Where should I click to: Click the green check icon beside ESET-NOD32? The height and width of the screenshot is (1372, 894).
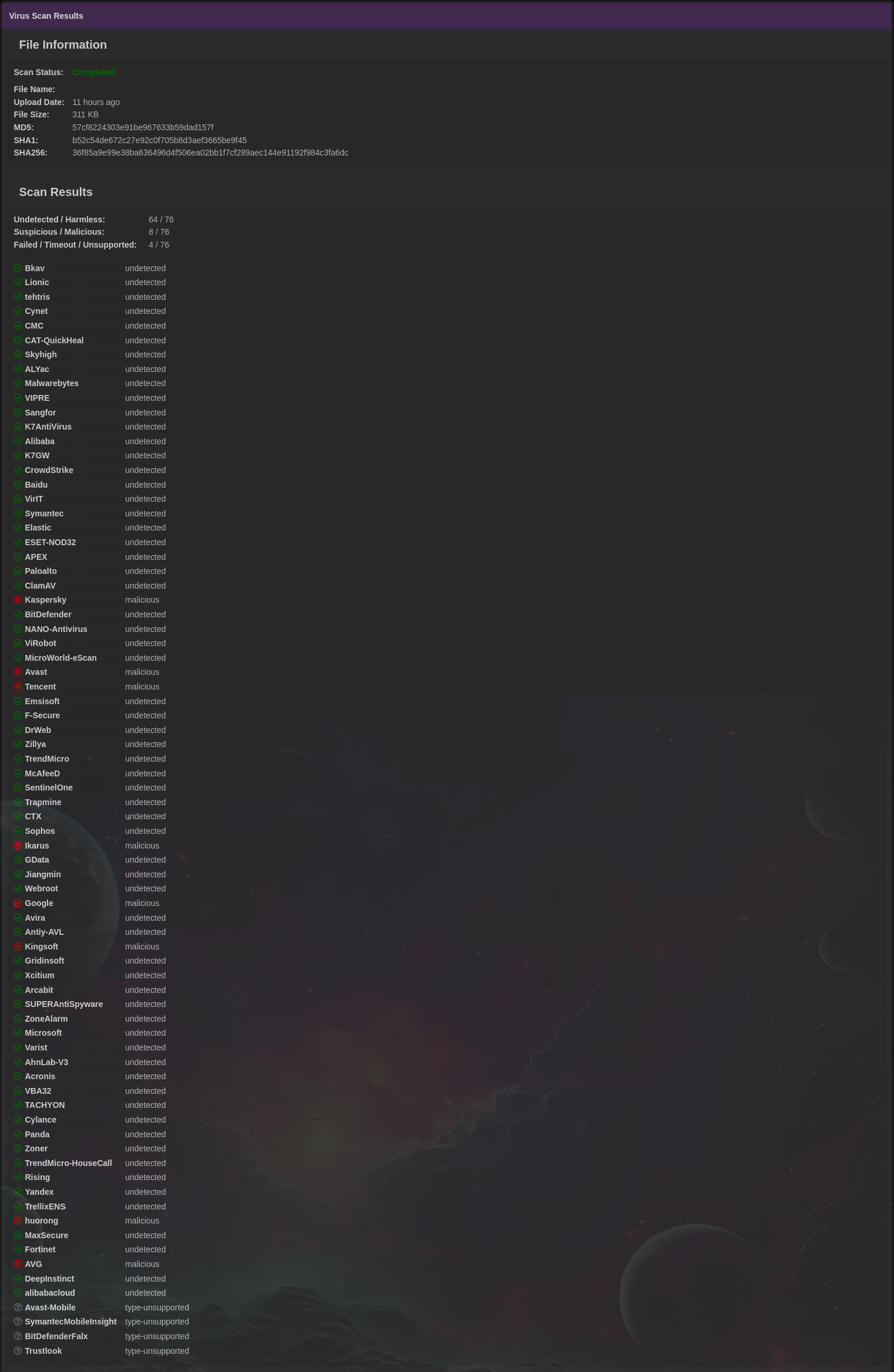18,542
